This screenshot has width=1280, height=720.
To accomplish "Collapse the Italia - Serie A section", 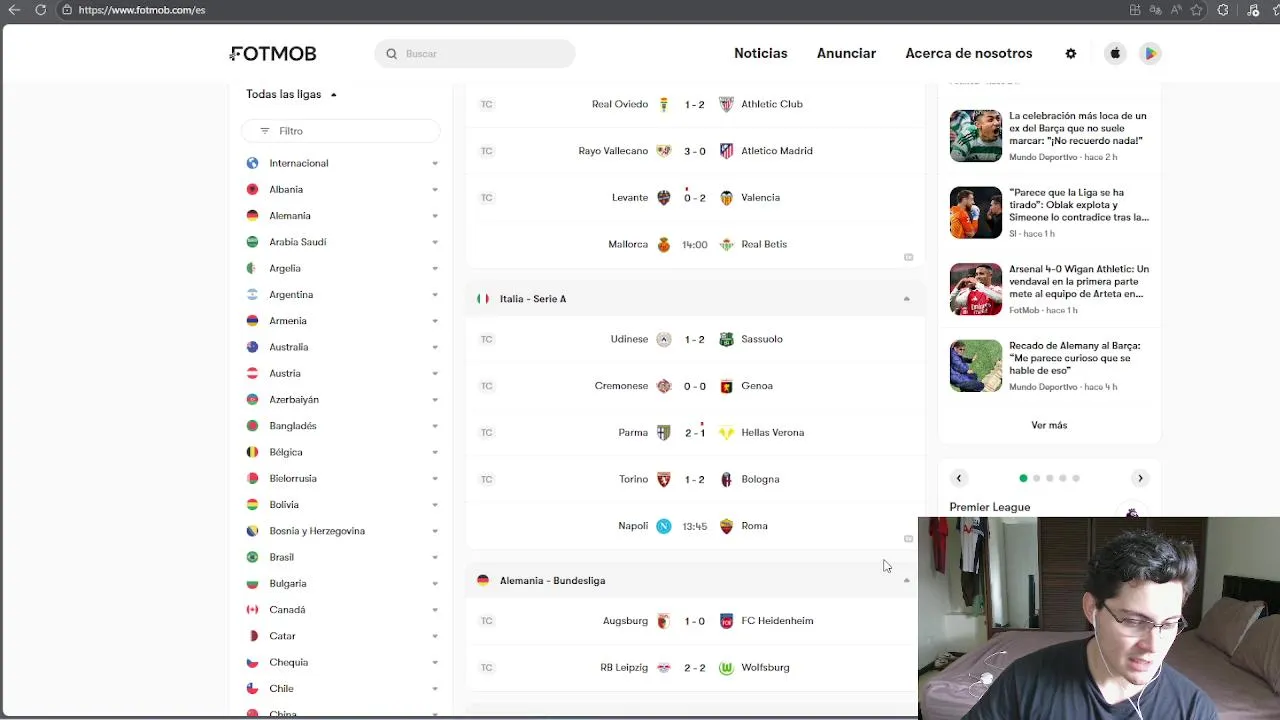I will pos(907,299).
